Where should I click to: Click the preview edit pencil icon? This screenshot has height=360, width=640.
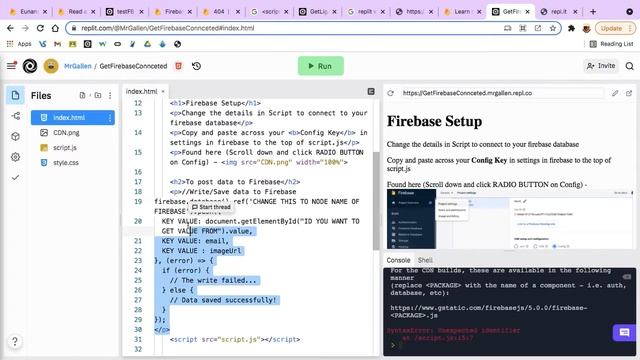tap(615, 93)
